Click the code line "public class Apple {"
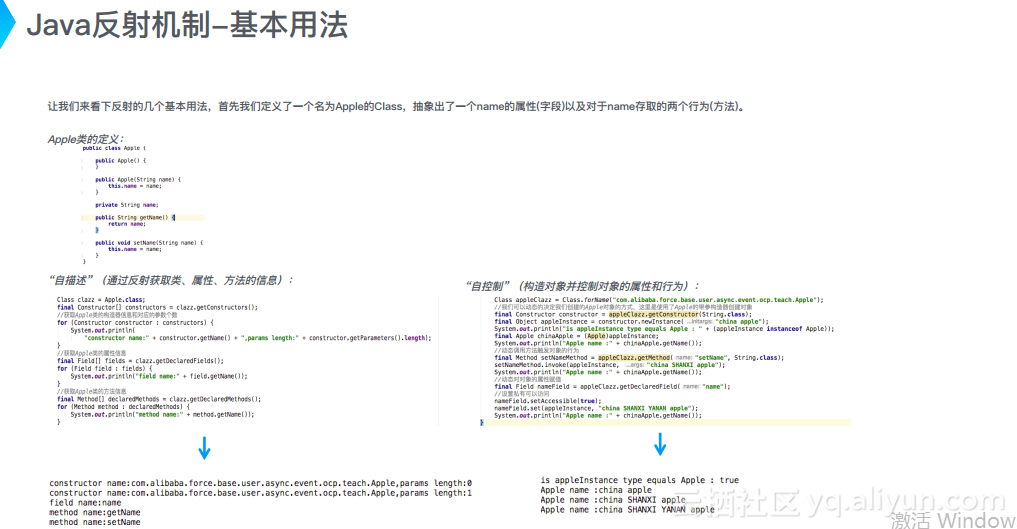Screen dimensions: 1017x529 click(x=114, y=148)
